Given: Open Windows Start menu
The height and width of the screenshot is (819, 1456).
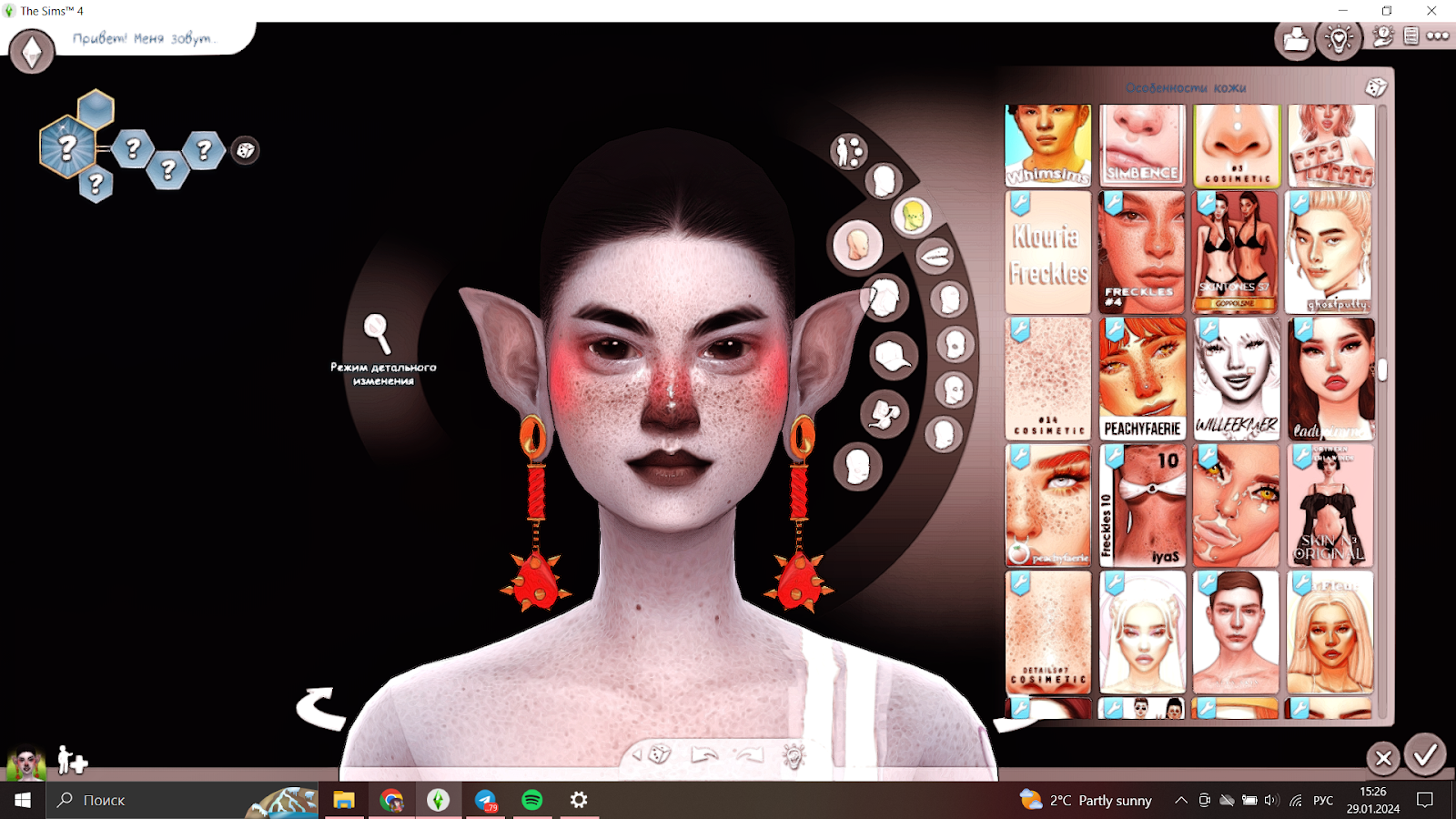Looking at the screenshot, I should tap(23, 800).
